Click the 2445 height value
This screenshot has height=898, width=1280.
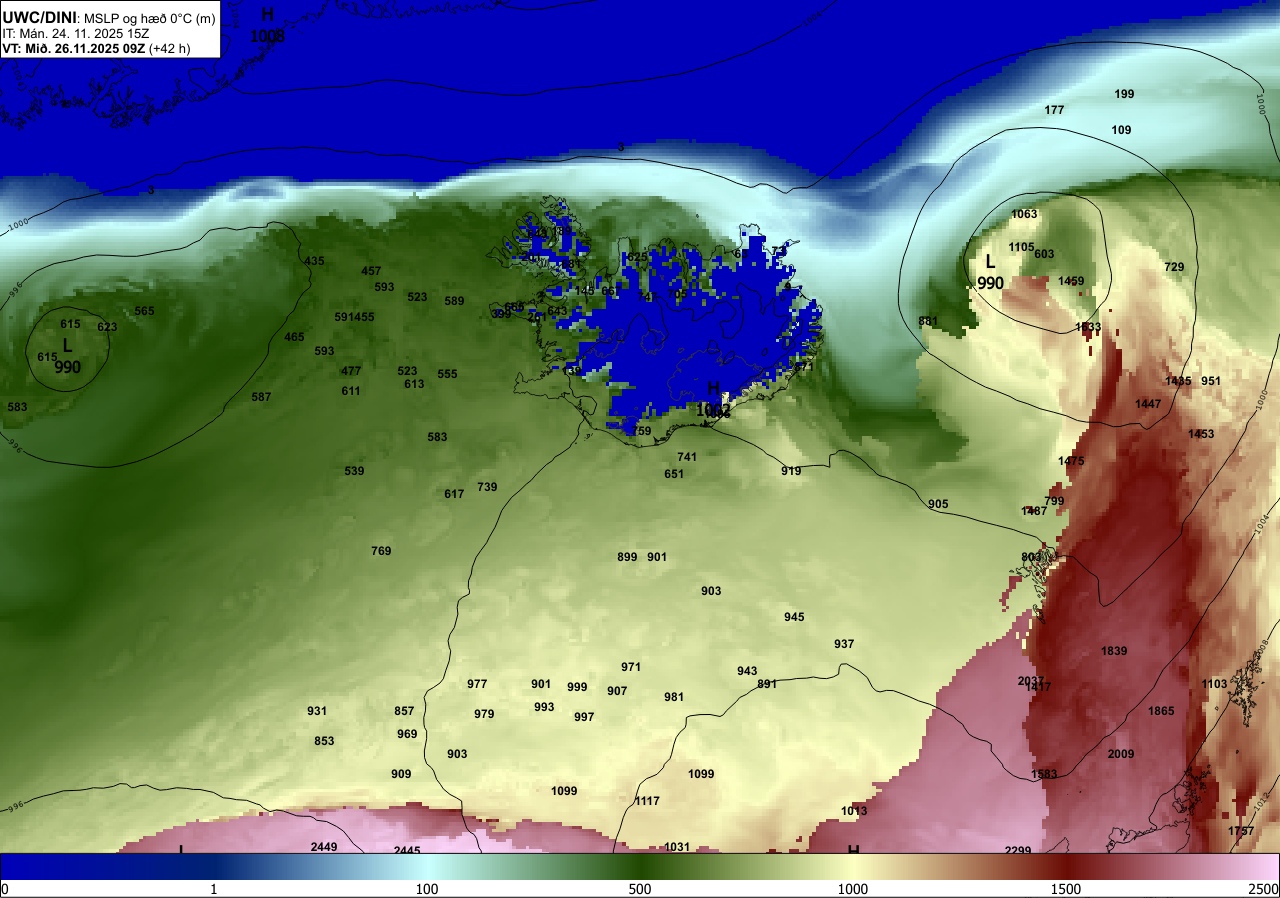(407, 851)
